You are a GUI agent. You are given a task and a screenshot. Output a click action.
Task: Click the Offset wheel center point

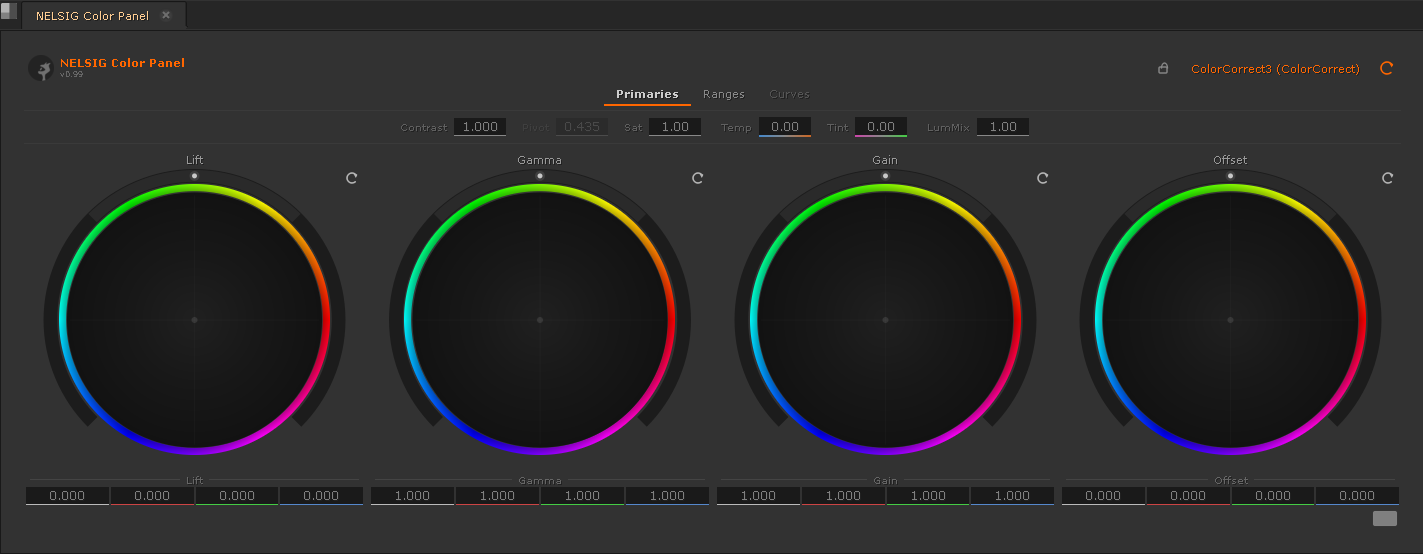(x=1230, y=320)
